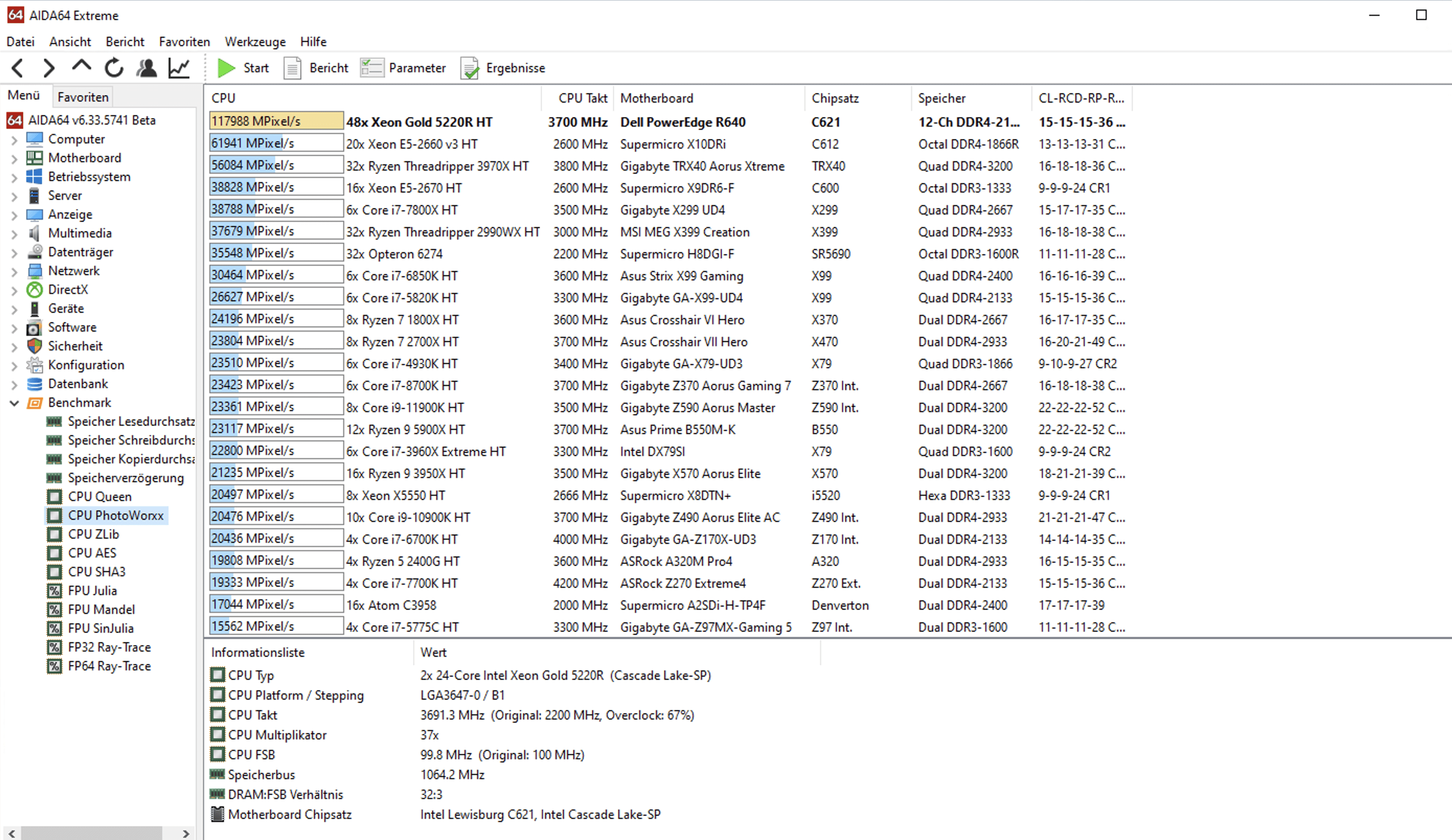Open the Ergebnisse results button
The image size is (1452, 840).
tap(503, 68)
